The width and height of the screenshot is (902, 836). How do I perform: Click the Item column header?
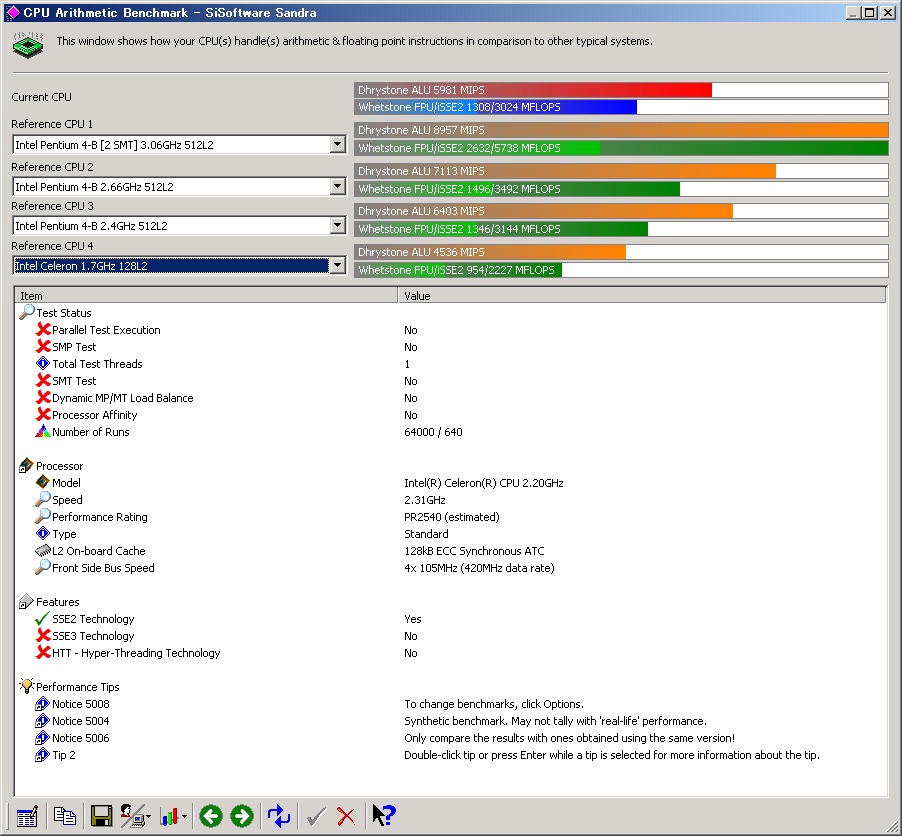tap(206, 296)
